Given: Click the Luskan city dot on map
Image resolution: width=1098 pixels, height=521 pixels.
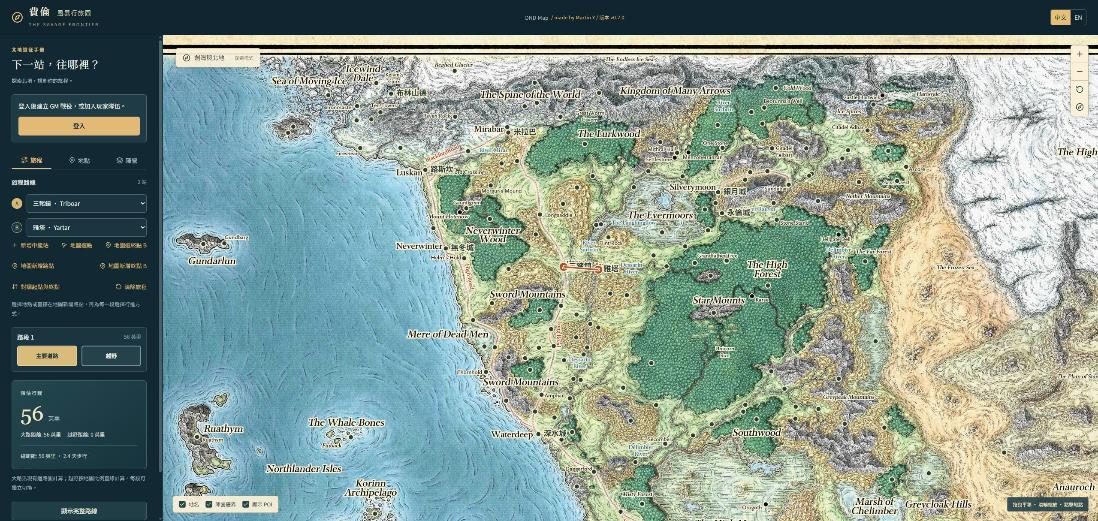Looking at the screenshot, I should [x=424, y=169].
